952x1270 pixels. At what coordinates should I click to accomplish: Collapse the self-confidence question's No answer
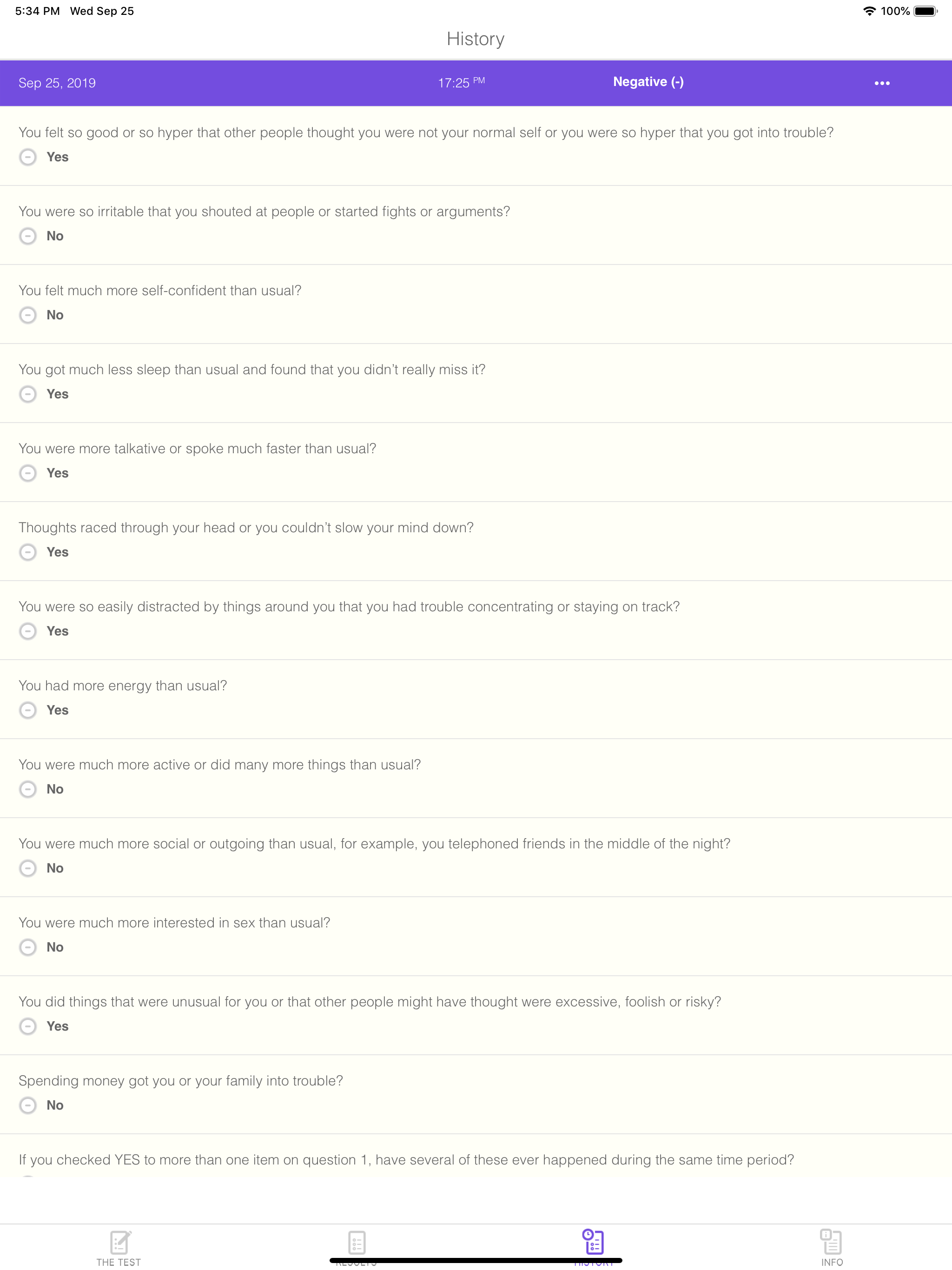click(x=27, y=315)
